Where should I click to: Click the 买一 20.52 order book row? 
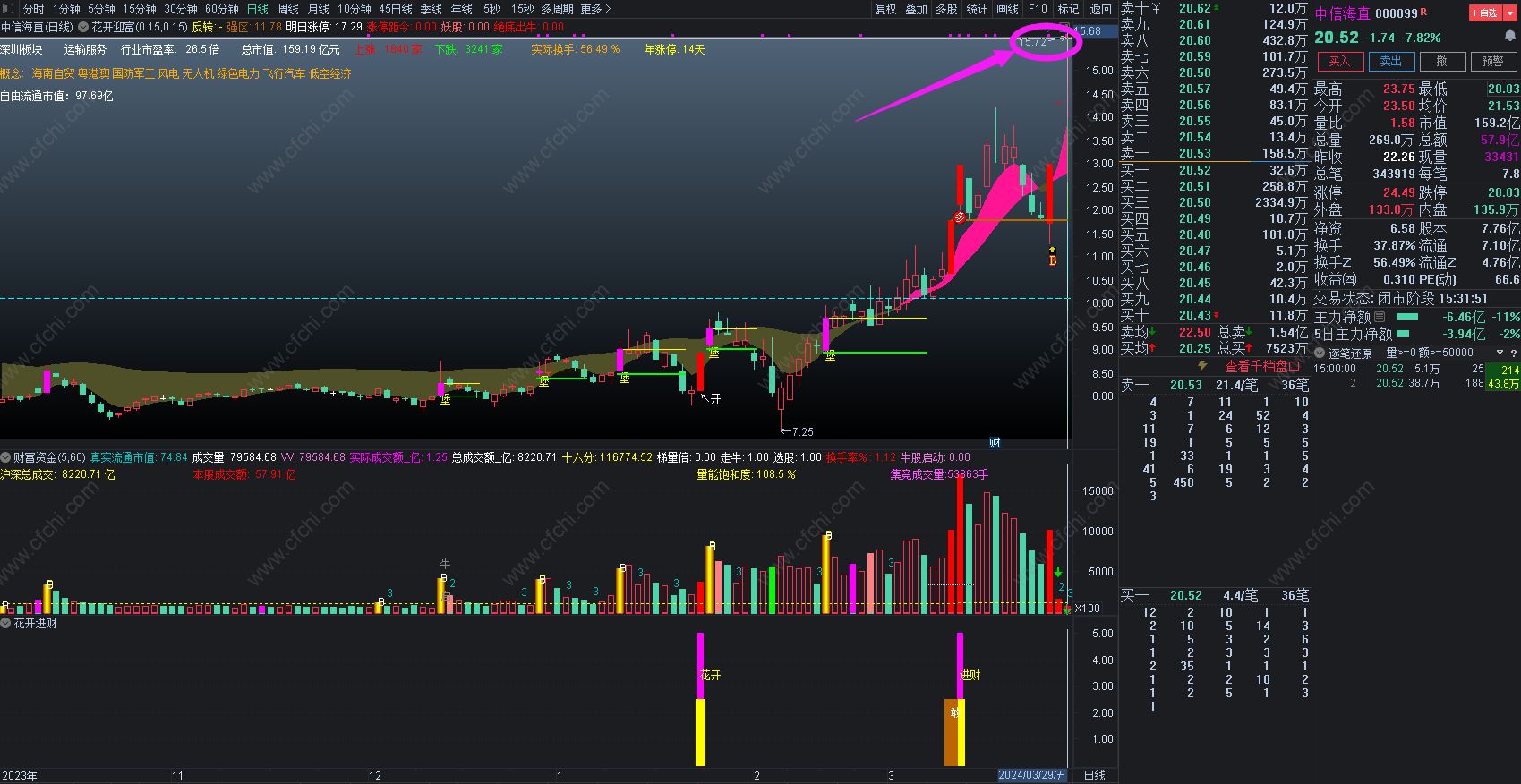tap(1214, 170)
